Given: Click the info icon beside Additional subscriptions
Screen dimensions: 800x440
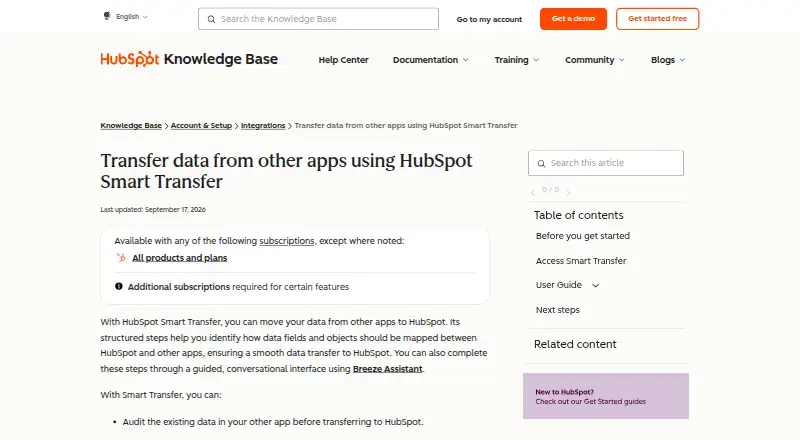Looking at the screenshot, I should pyautogui.click(x=119, y=286).
